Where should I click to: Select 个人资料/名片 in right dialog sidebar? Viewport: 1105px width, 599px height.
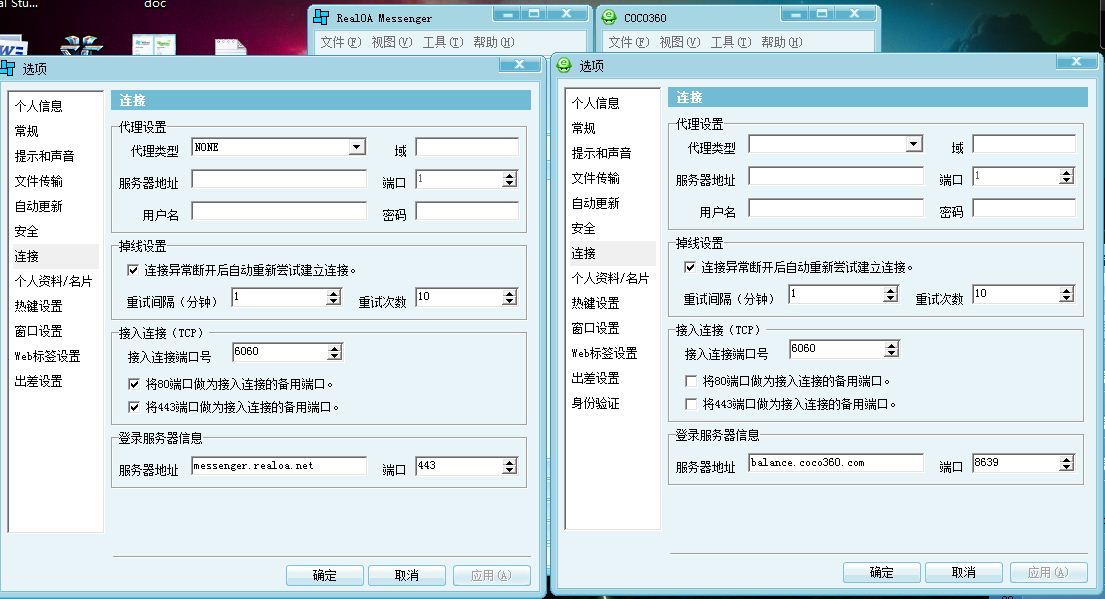pos(610,278)
